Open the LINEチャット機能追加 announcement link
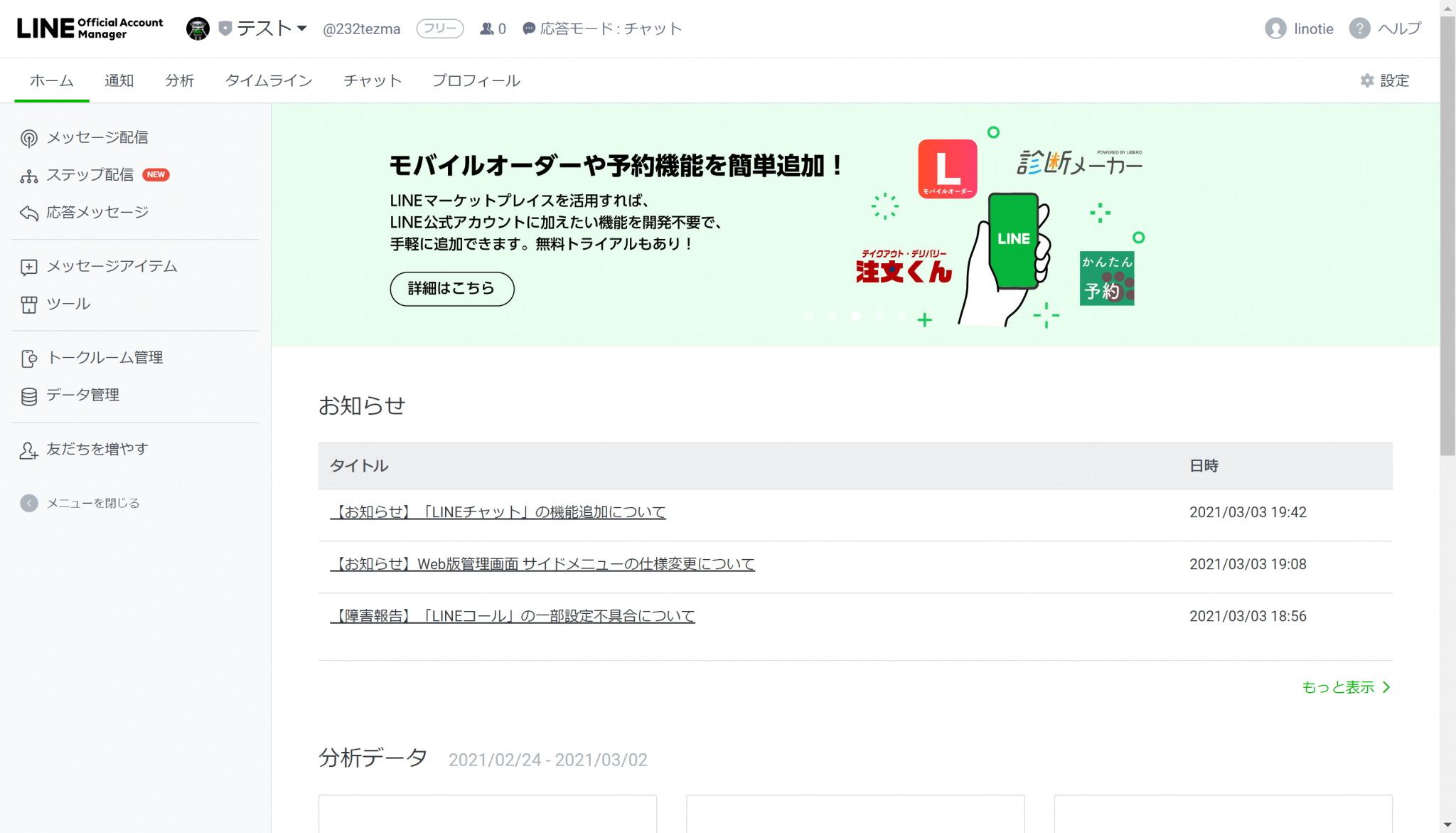Screen dimensions: 1456x833 [x=498, y=512]
